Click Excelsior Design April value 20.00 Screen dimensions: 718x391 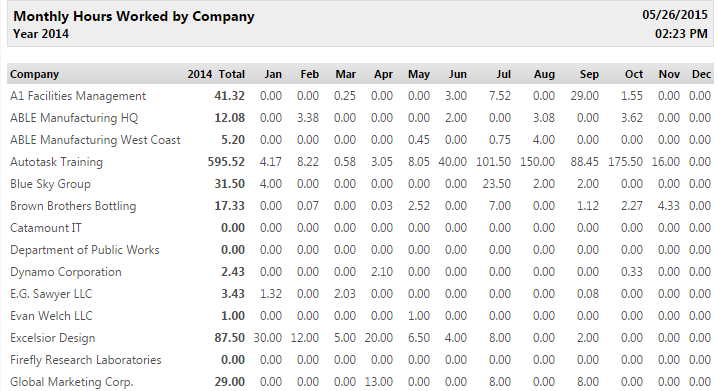[379, 338]
